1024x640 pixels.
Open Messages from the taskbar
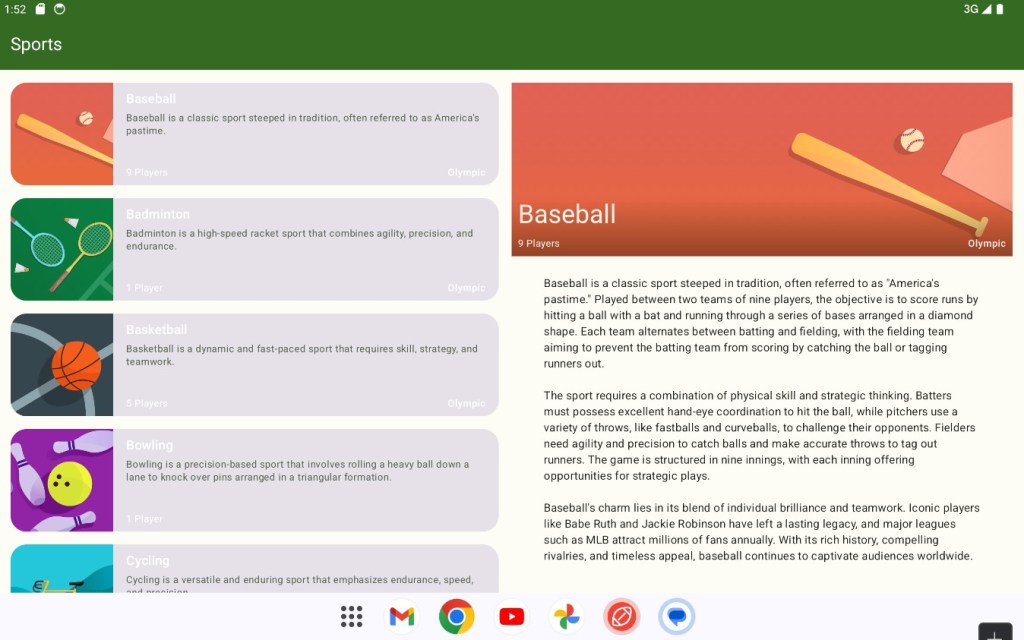pos(676,616)
